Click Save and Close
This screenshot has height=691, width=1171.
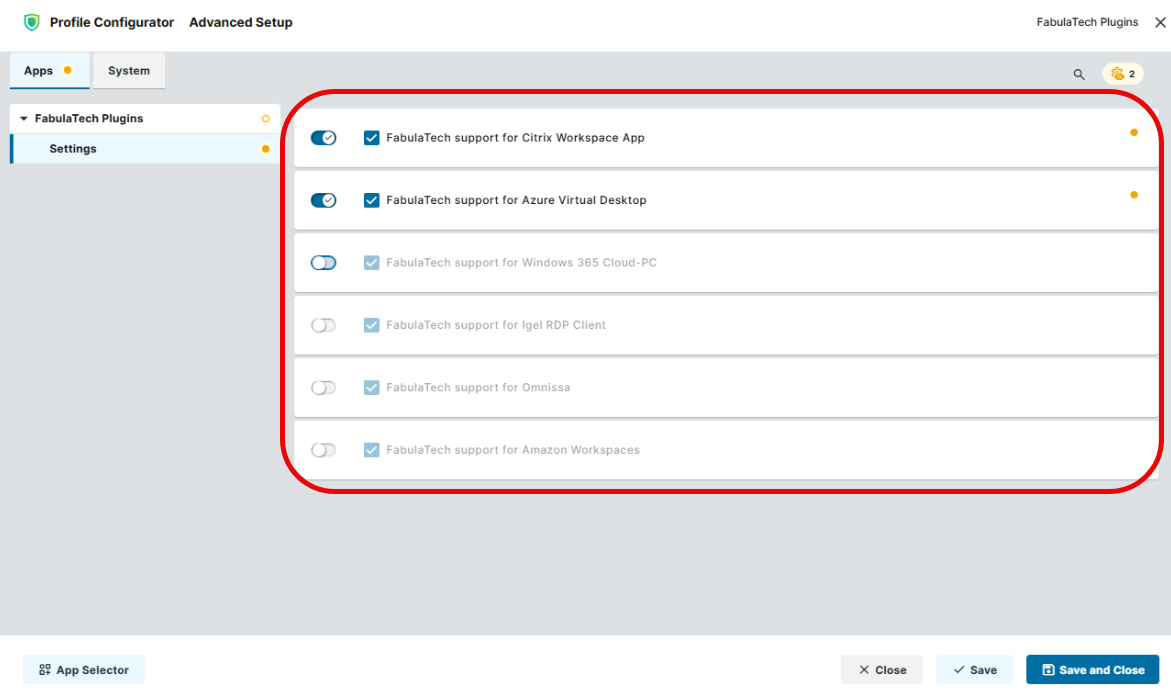point(1092,670)
